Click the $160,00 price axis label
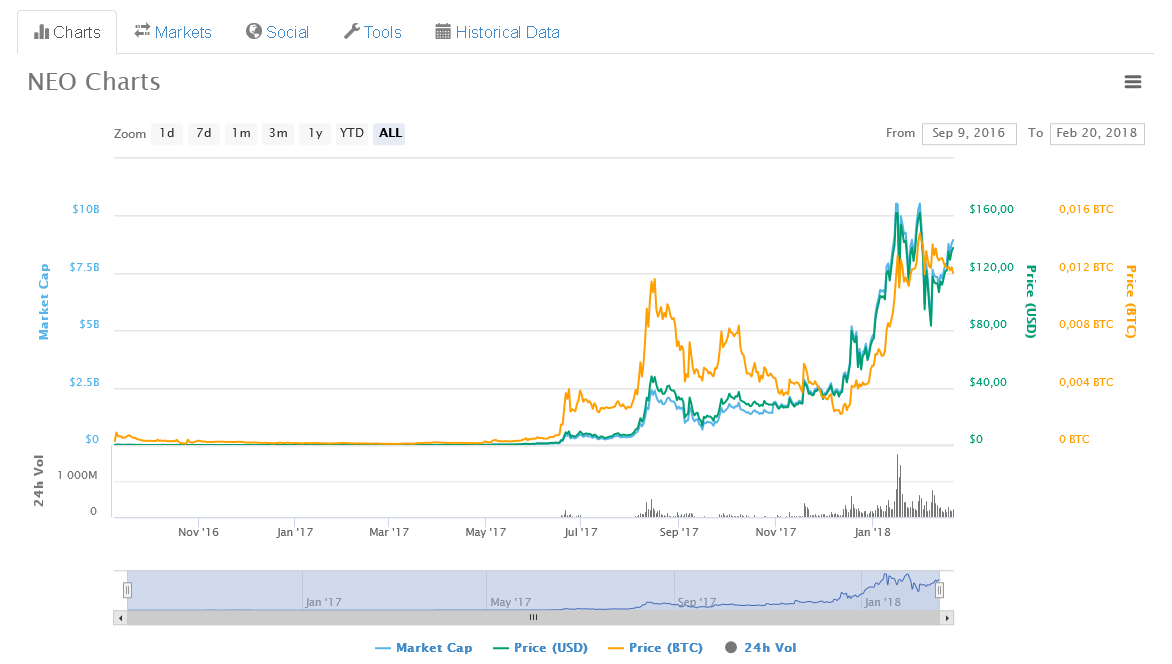Image resolution: width=1172 pixels, height=664 pixels. coord(992,209)
